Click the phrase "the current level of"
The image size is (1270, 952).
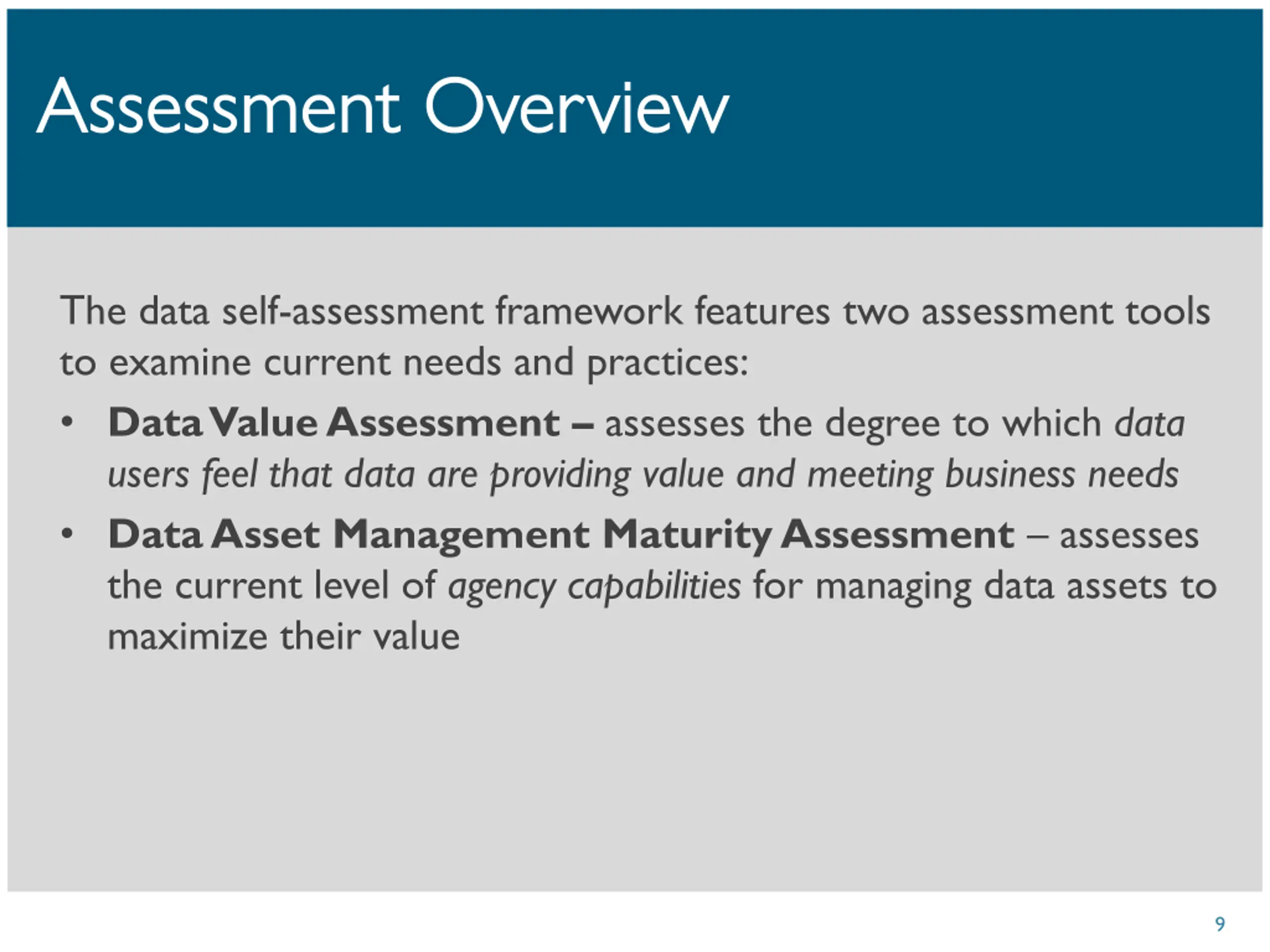tap(271, 587)
